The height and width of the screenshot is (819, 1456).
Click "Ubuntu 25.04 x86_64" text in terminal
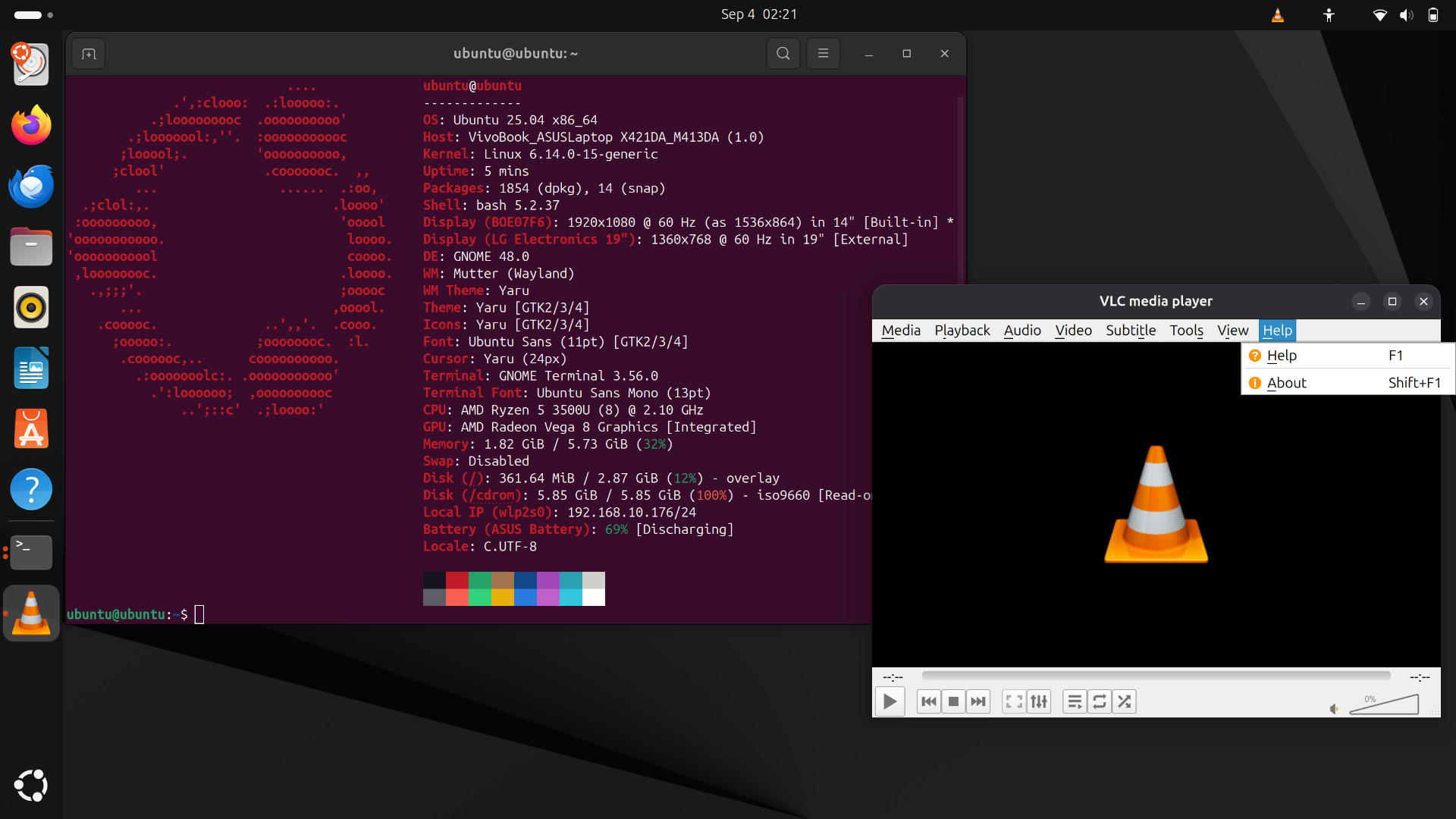click(525, 120)
